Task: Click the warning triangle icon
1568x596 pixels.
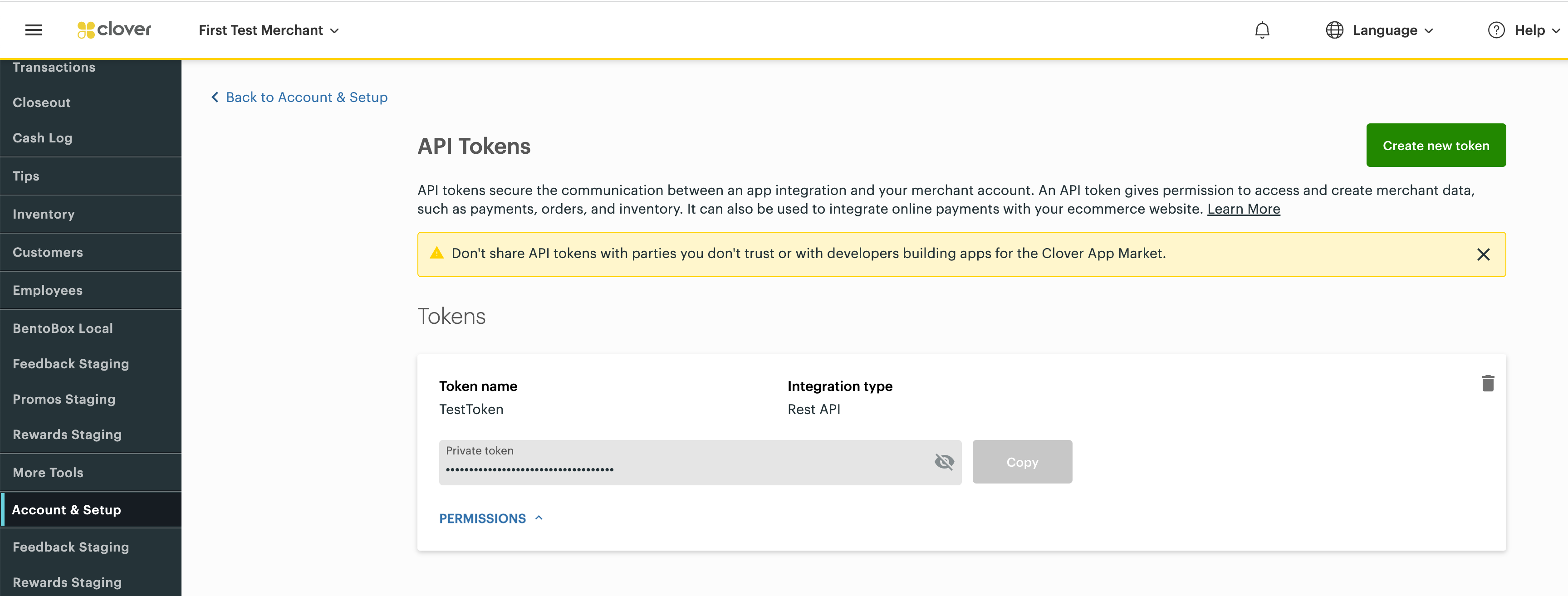Action: (436, 253)
